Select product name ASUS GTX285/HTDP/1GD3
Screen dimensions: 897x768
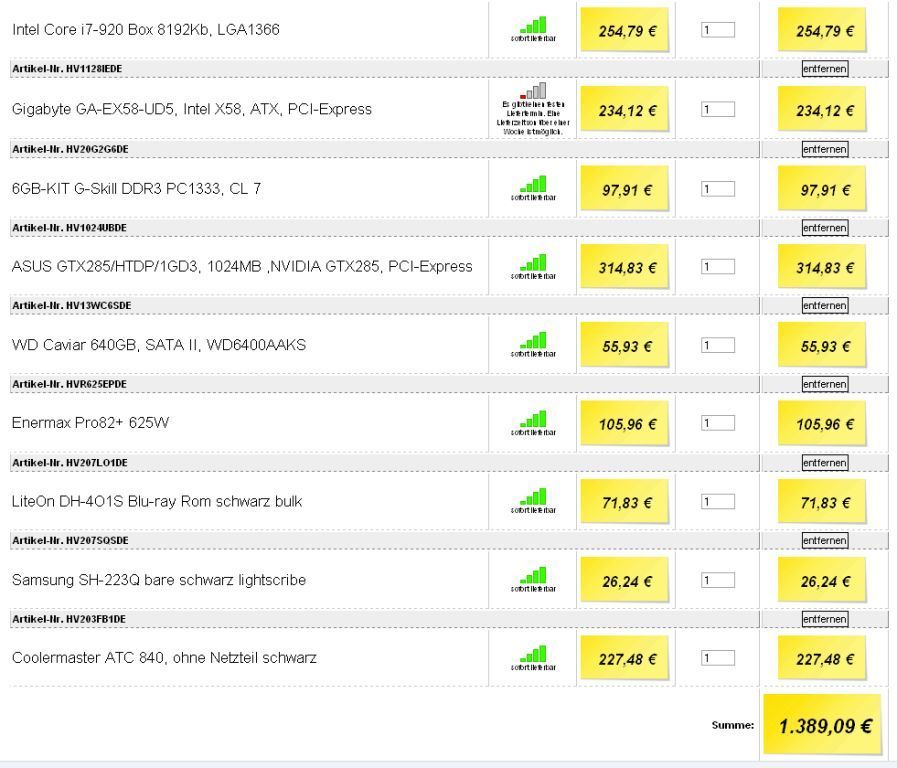pyautogui.click(x=242, y=266)
